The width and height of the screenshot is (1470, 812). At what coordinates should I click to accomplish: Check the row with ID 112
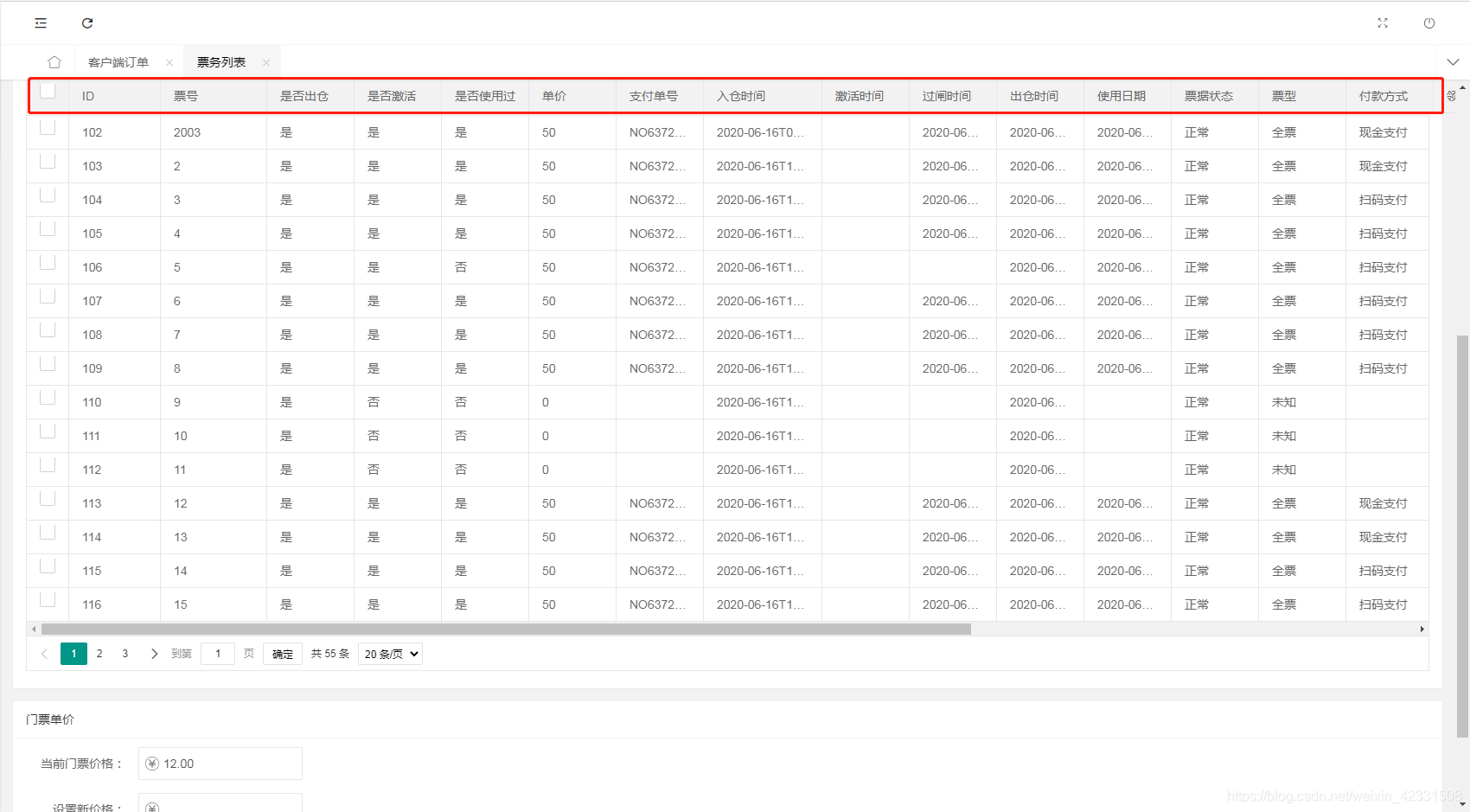[x=48, y=464]
